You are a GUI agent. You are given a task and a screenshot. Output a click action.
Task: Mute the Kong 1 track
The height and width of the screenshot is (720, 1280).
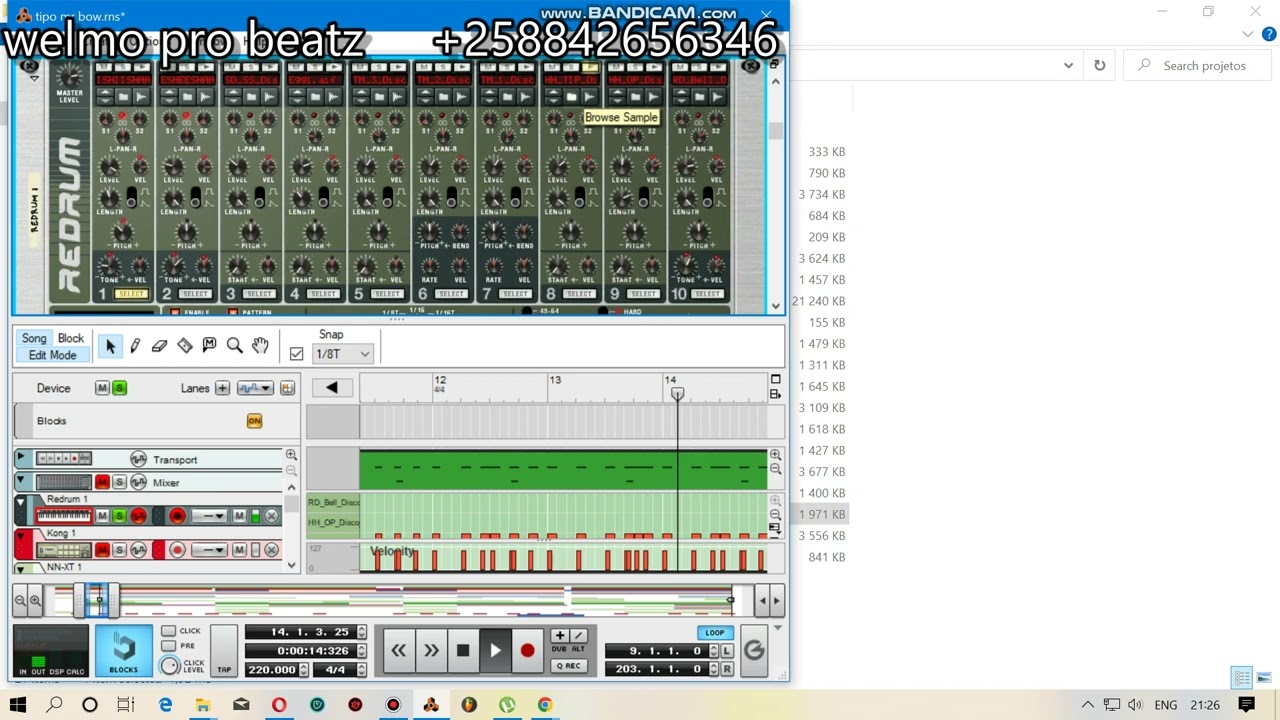102,550
